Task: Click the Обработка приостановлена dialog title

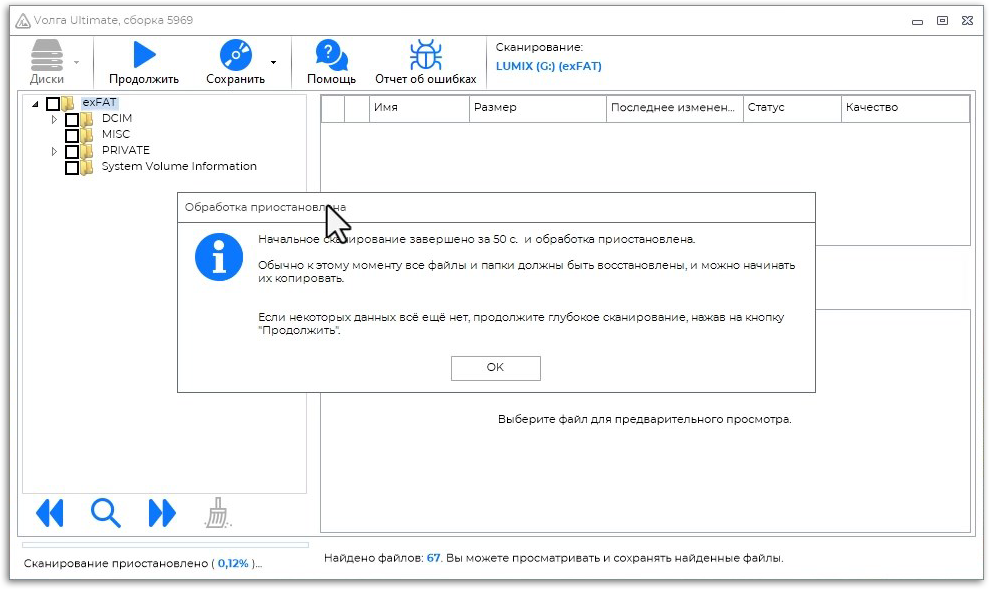Action: click(265, 207)
